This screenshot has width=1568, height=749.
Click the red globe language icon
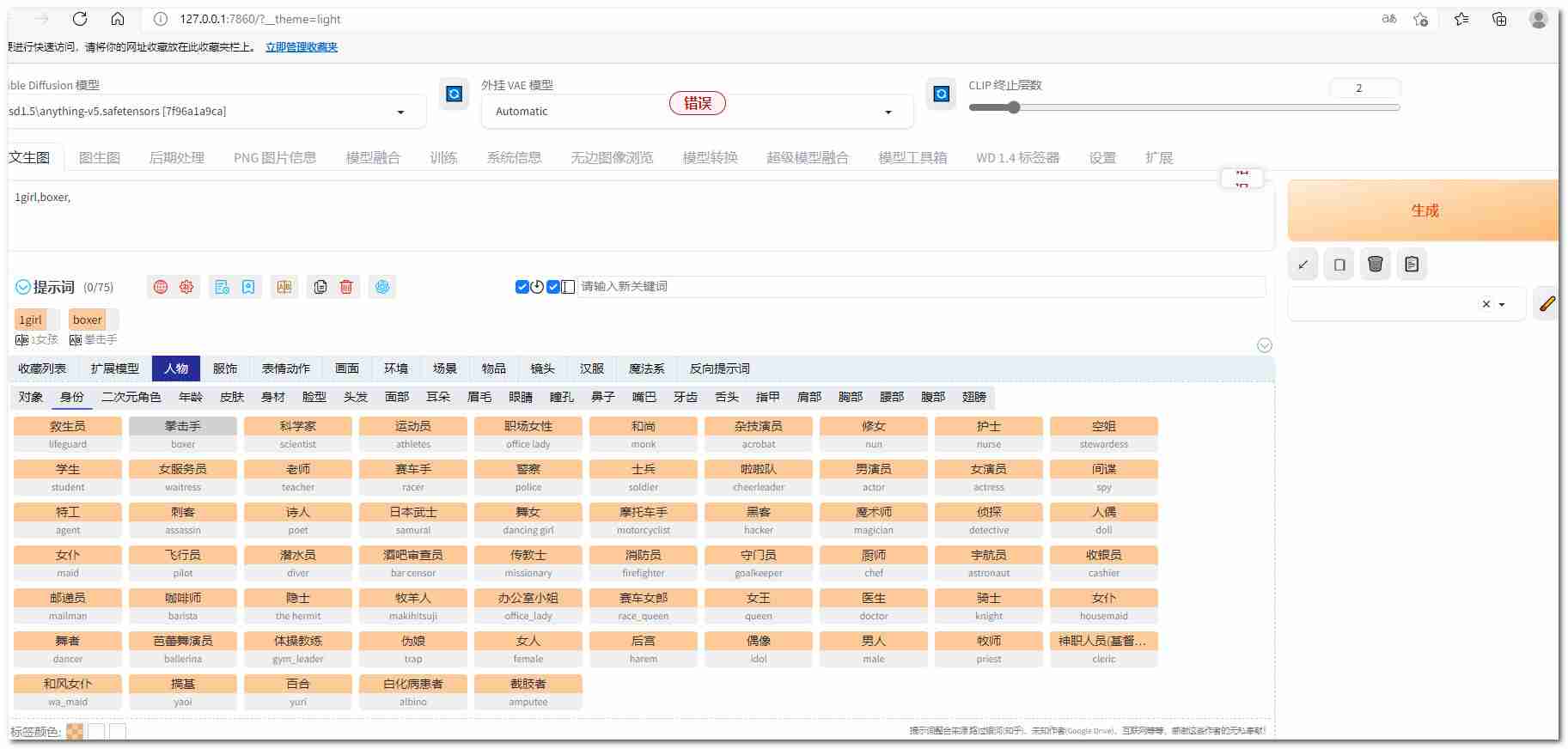pos(161,287)
